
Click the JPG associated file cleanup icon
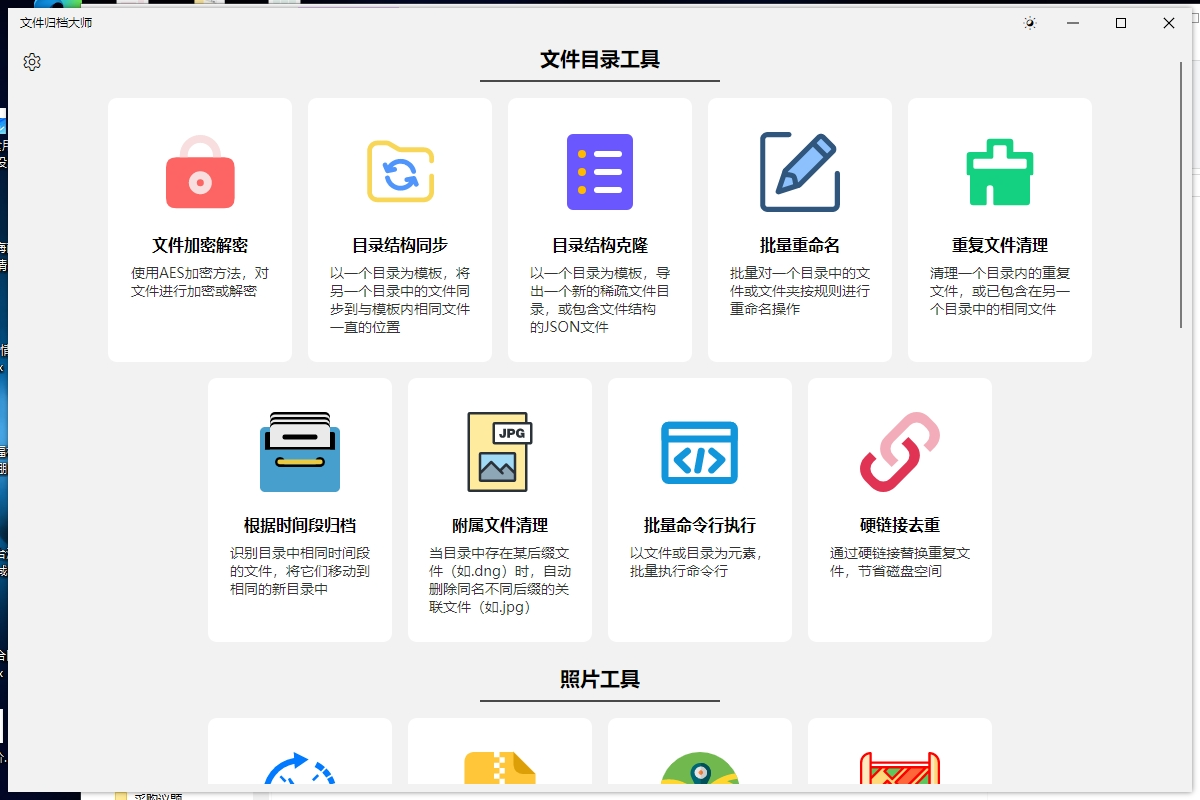[500, 452]
